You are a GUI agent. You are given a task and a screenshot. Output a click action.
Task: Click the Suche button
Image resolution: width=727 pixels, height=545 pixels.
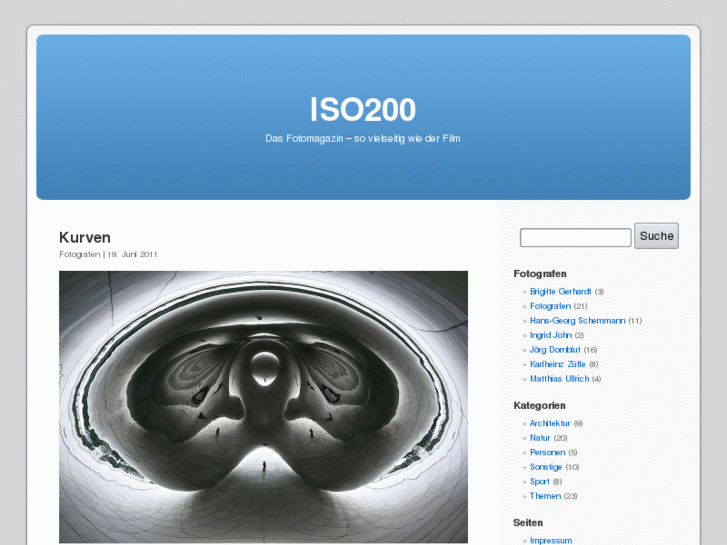(656, 236)
